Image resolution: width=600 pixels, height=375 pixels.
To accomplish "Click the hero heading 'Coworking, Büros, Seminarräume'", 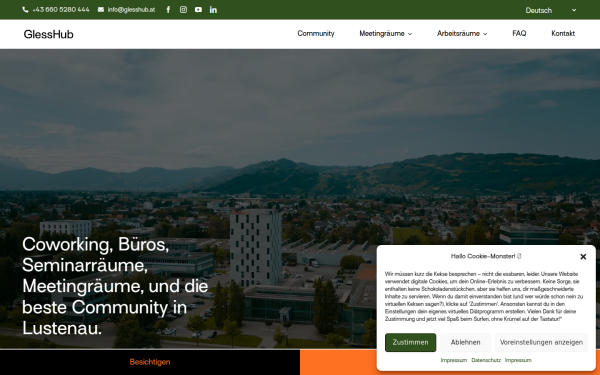I will click(x=115, y=285).
